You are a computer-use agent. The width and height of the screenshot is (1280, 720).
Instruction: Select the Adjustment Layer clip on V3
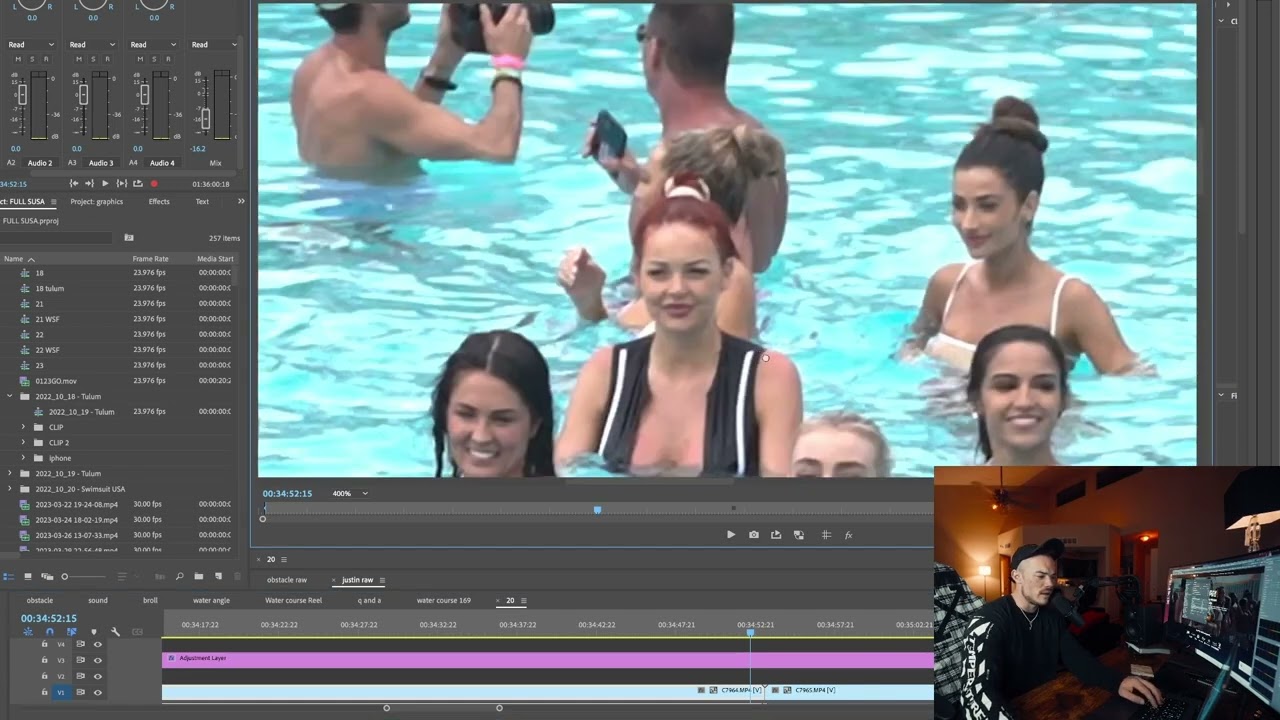[548, 659]
